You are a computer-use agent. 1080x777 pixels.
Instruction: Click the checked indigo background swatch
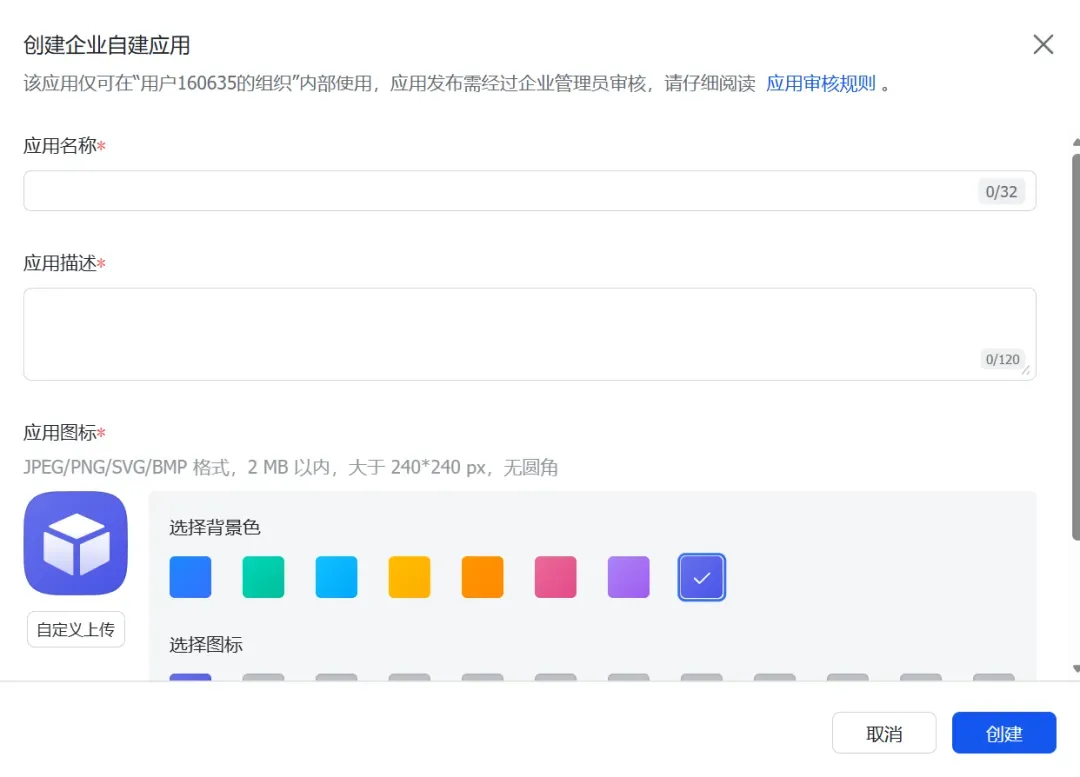(702, 577)
